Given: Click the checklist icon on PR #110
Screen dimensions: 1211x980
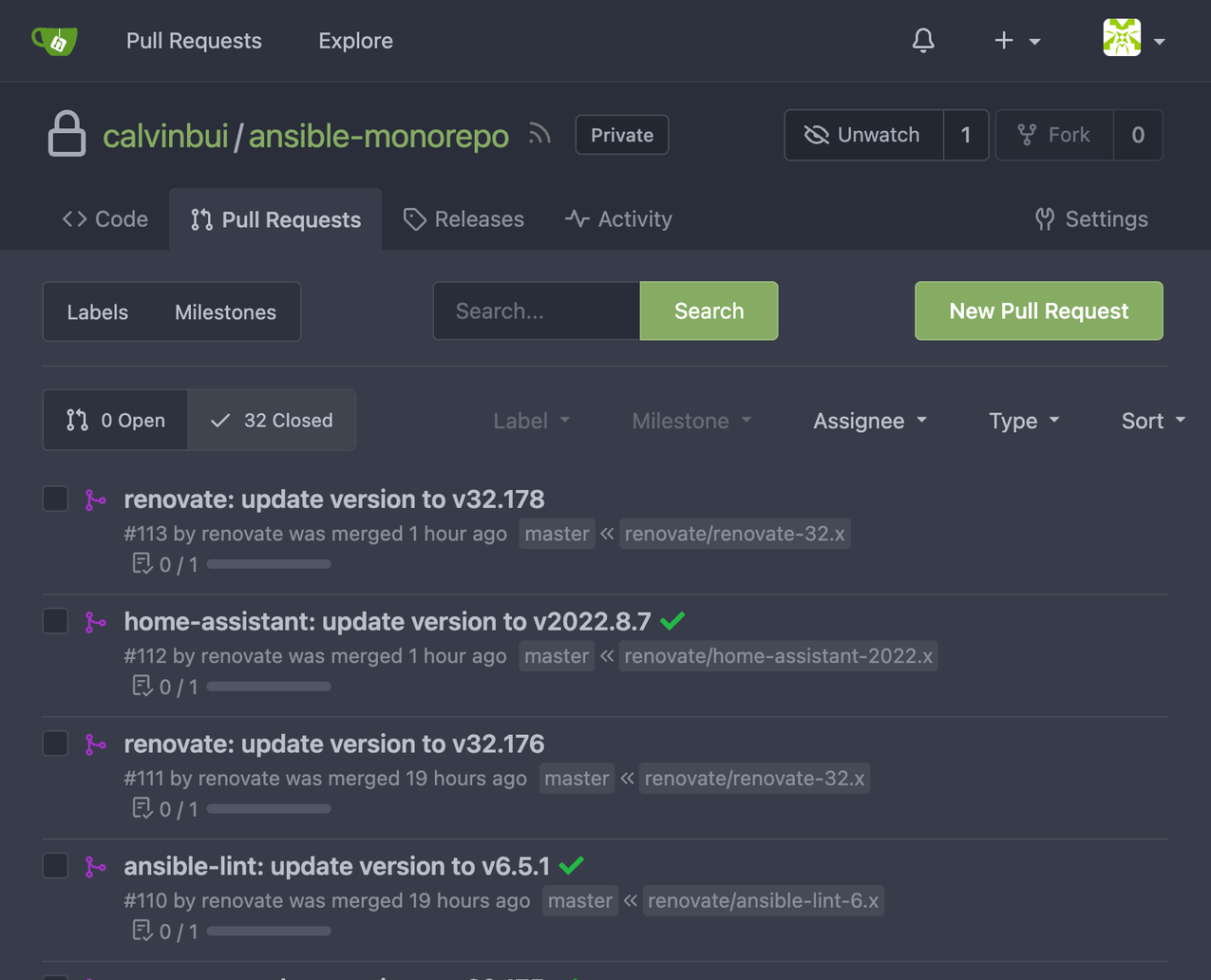Looking at the screenshot, I should pos(141,931).
